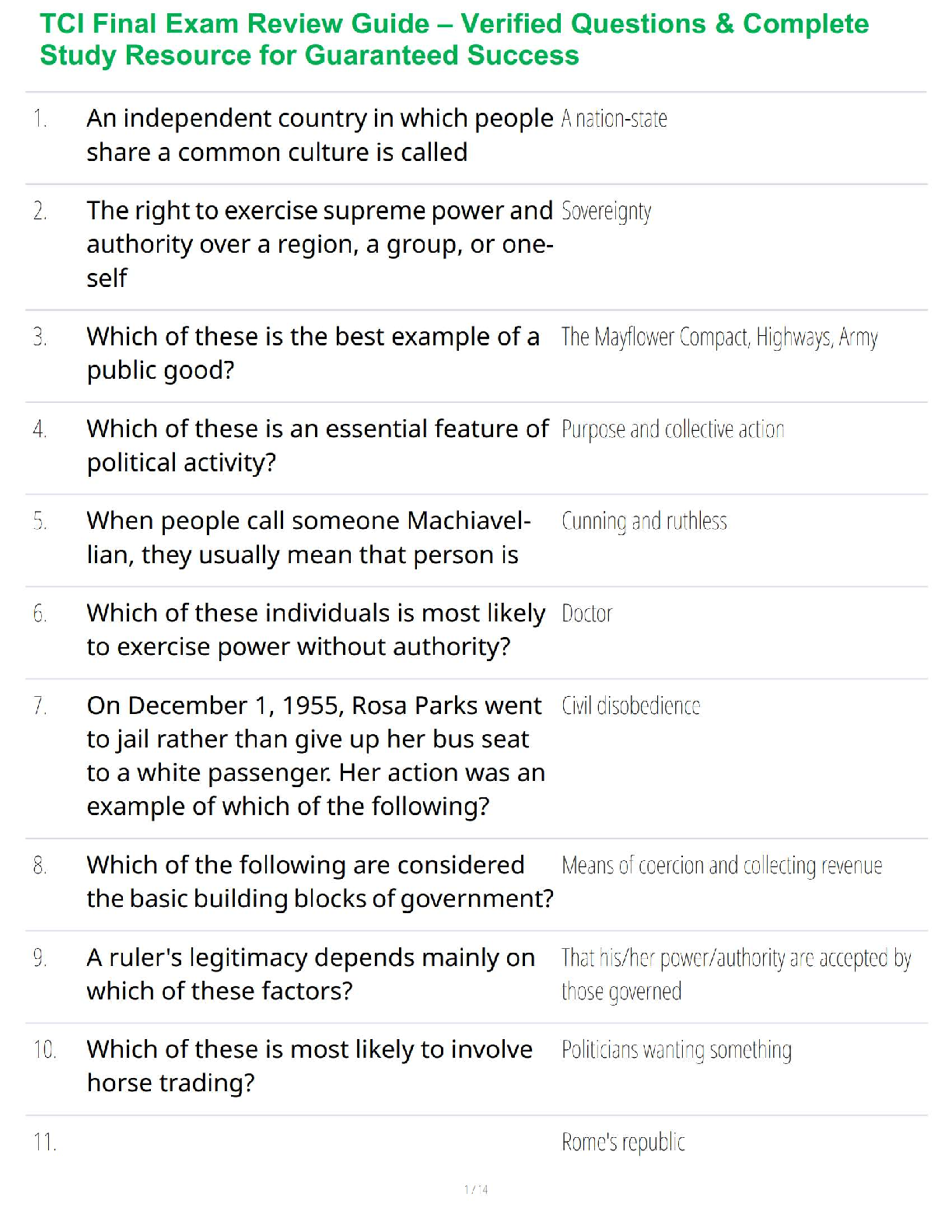Click the item number 11
Image resolution: width=952 pixels, height=1232 pixels.
[44, 1142]
